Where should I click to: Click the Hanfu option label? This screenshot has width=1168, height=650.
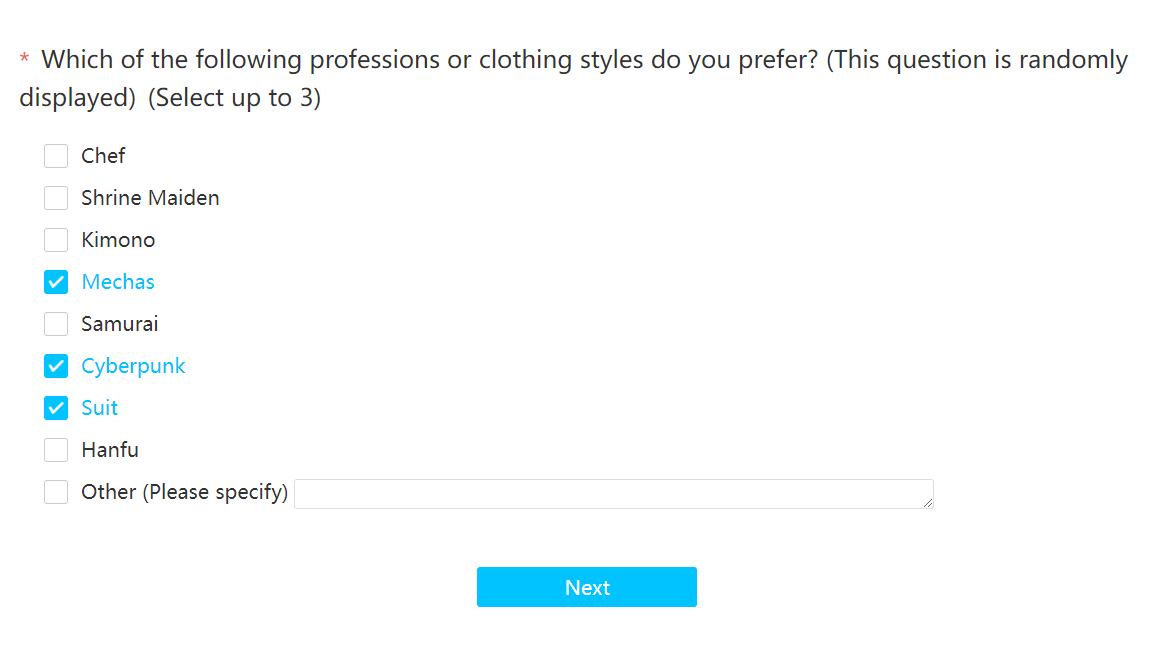pos(110,450)
